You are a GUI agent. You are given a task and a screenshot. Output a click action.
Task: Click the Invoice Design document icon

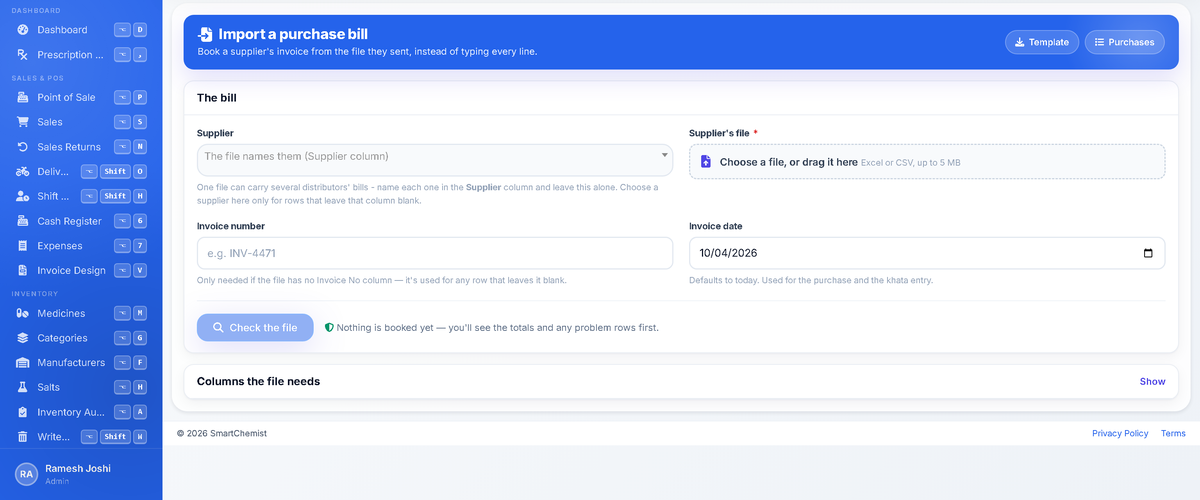point(23,270)
